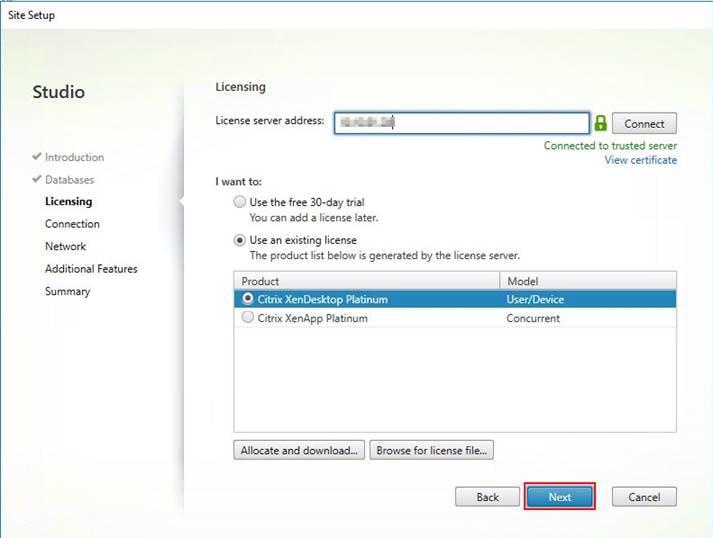This screenshot has height=538, width=713.
Task: Focus the License server address field
Action: point(462,123)
